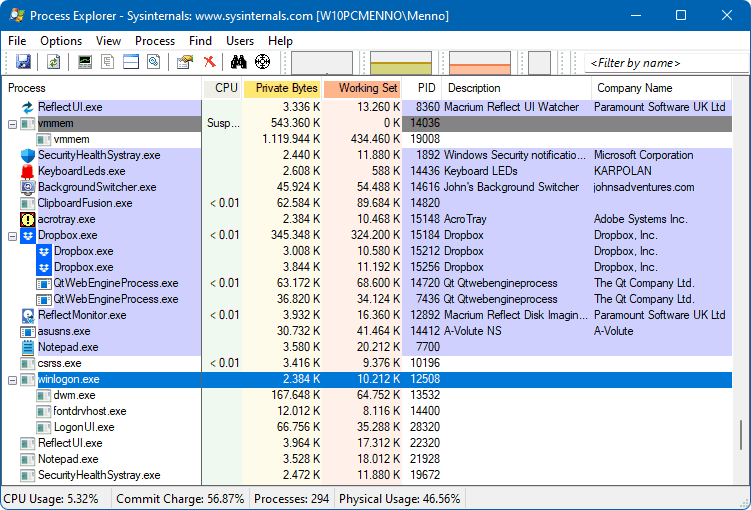Click the ReflectMonitor.exe disk icon
This screenshot has height=510, width=751.
pyautogui.click(x=28, y=315)
